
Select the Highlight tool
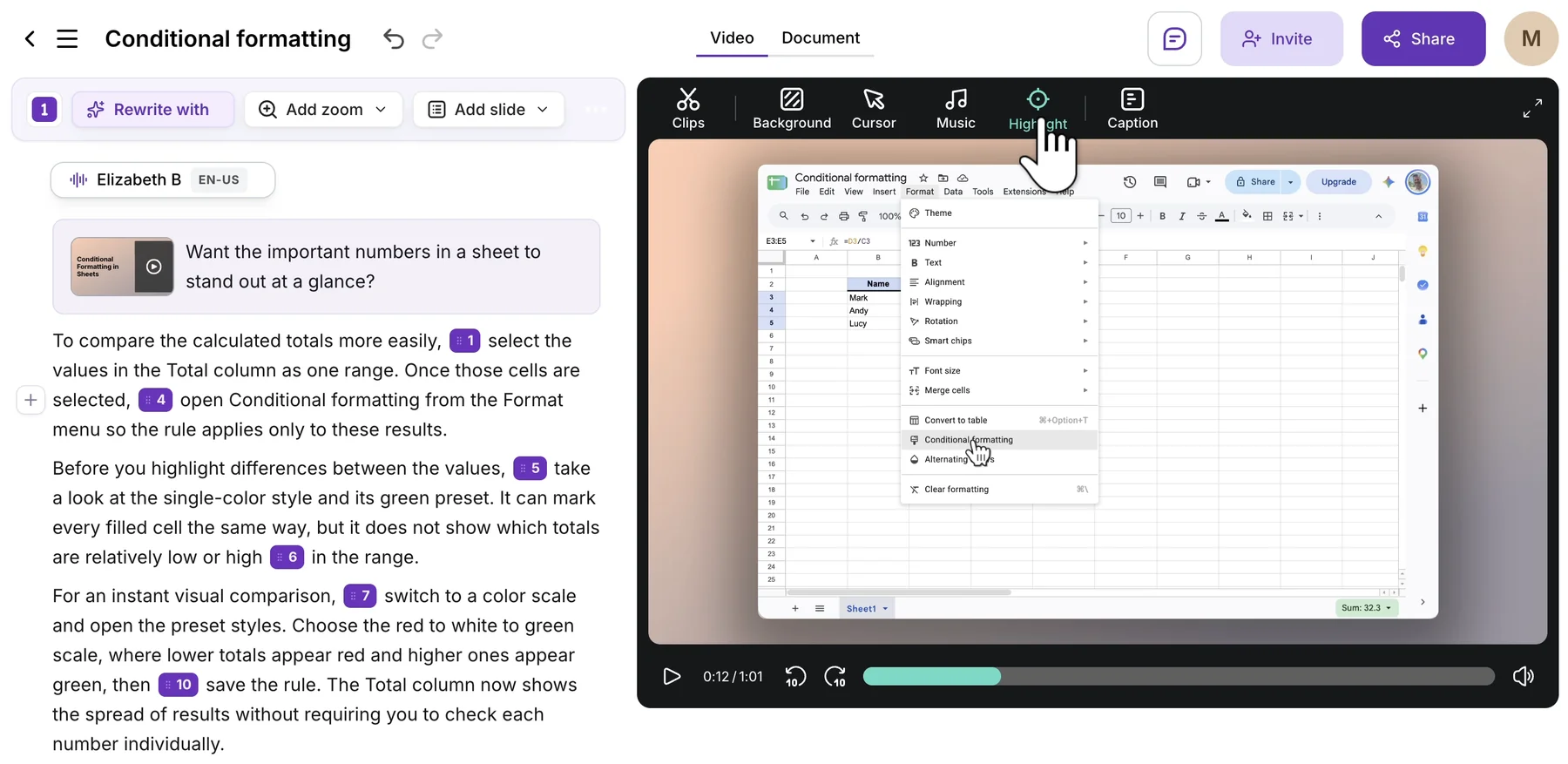(x=1037, y=109)
